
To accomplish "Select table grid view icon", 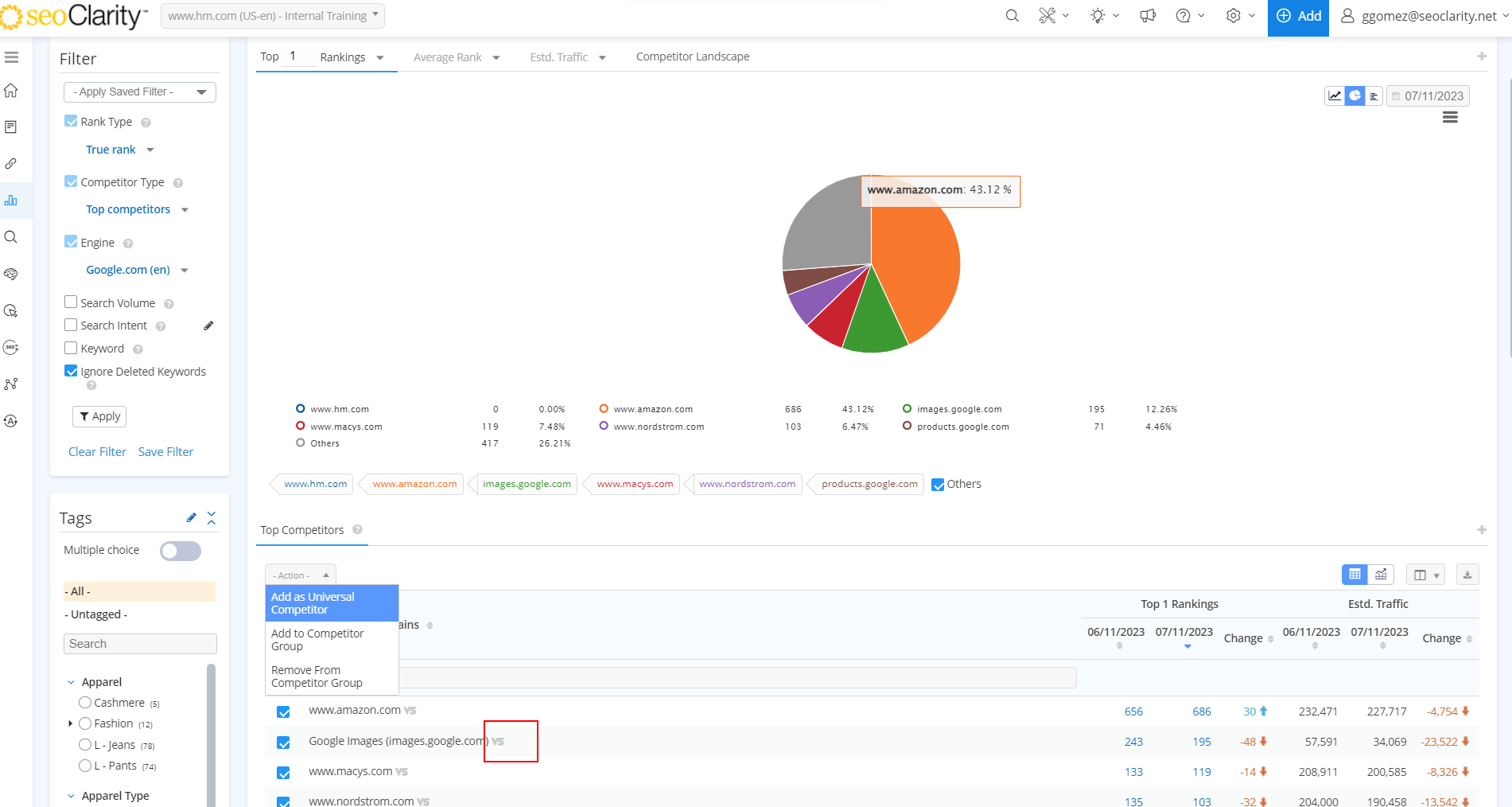I will pyautogui.click(x=1355, y=575).
